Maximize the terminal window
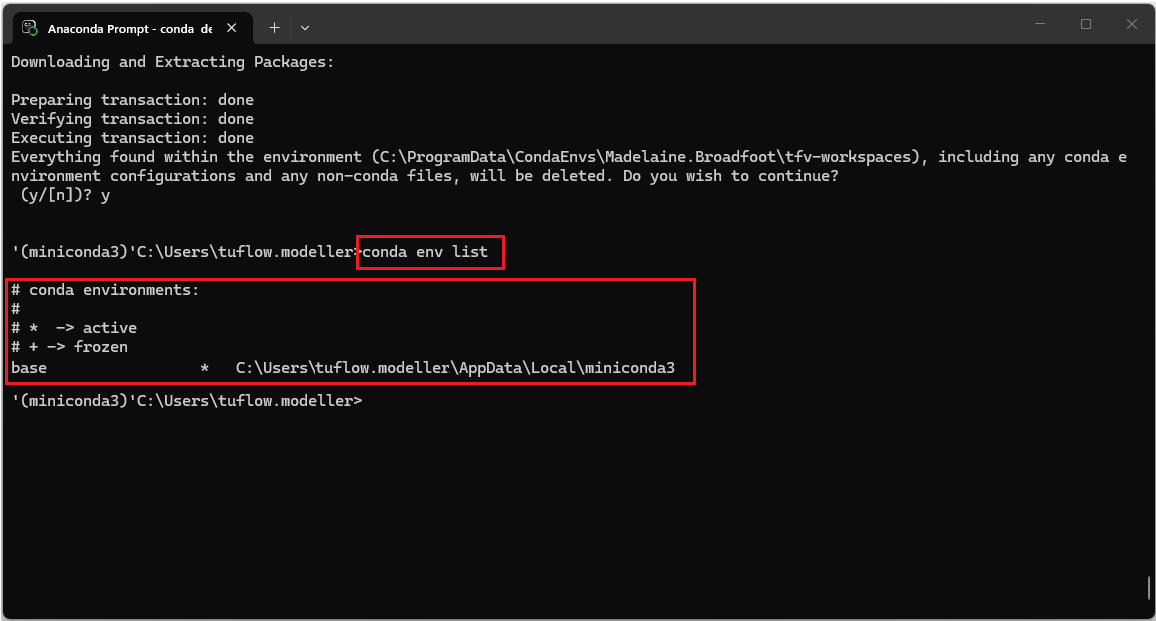1156x621 pixels. 1086,25
